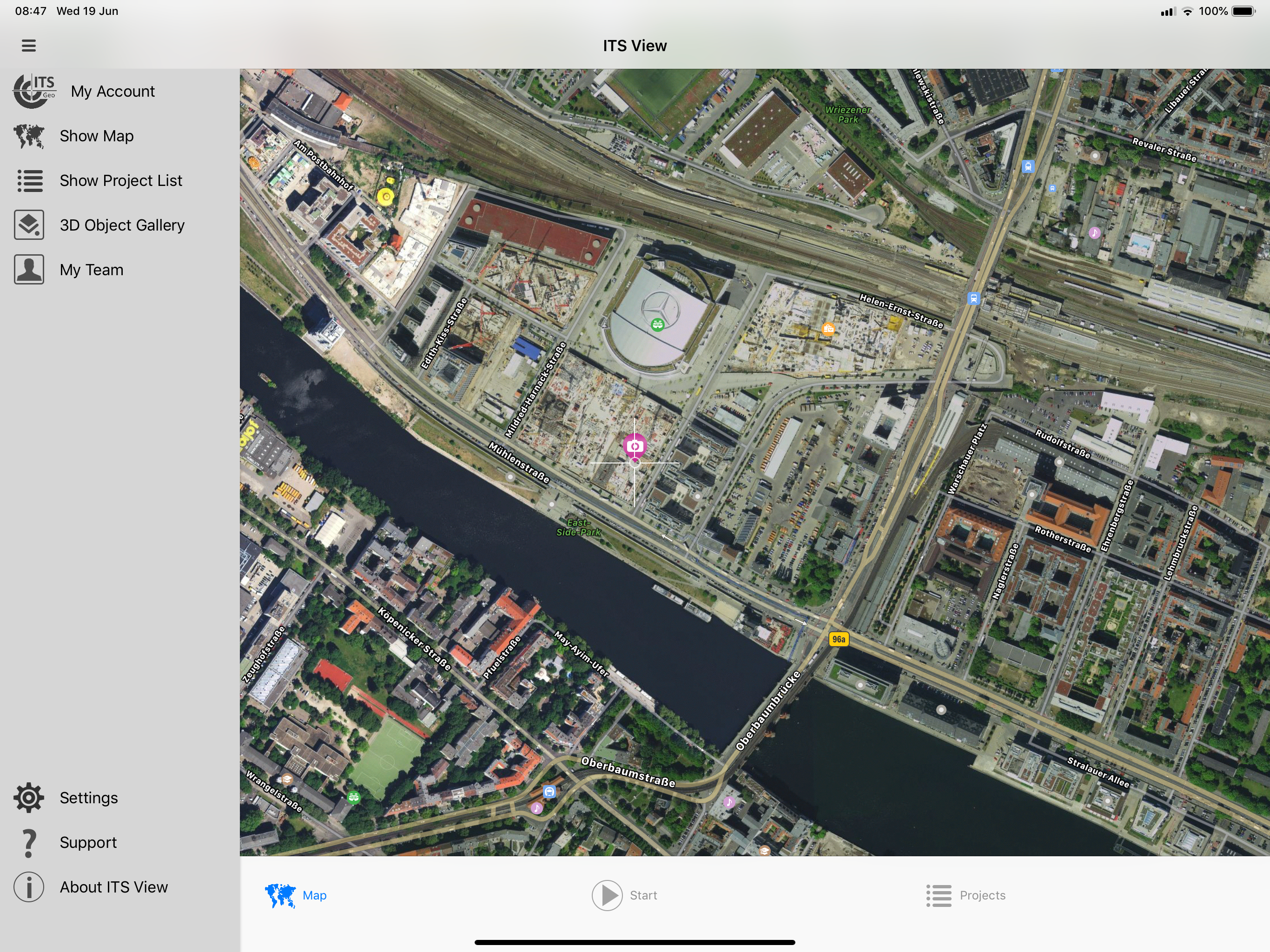This screenshot has width=1270, height=952.
Task: Tap the Start play button
Action: click(608, 895)
